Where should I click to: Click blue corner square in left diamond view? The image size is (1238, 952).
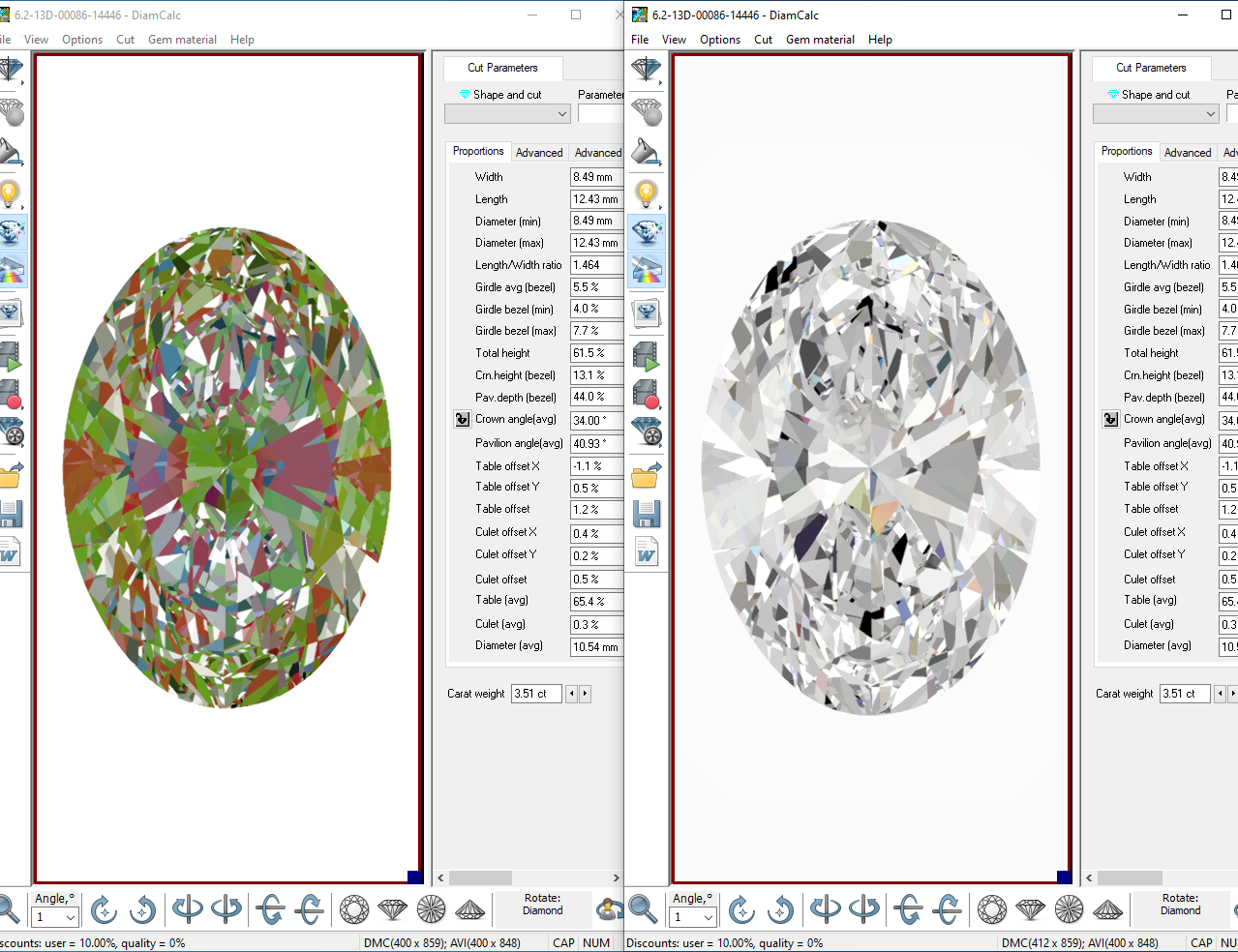(x=414, y=877)
